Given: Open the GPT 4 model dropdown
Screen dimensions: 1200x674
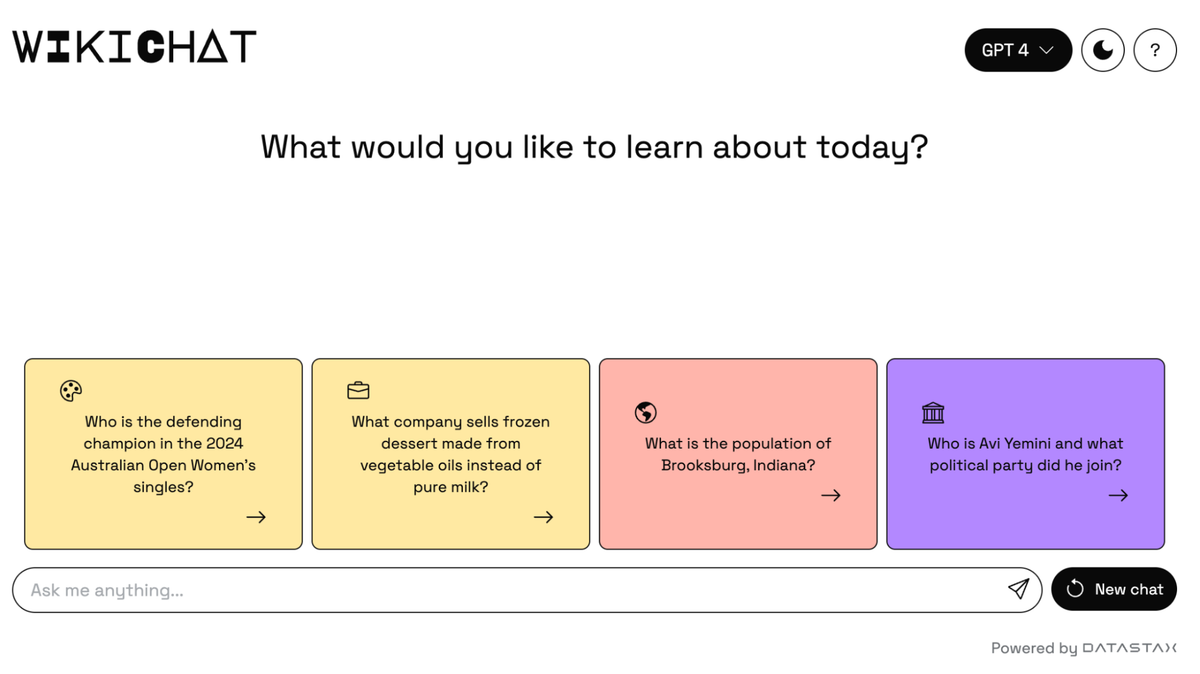Looking at the screenshot, I should coord(1018,50).
